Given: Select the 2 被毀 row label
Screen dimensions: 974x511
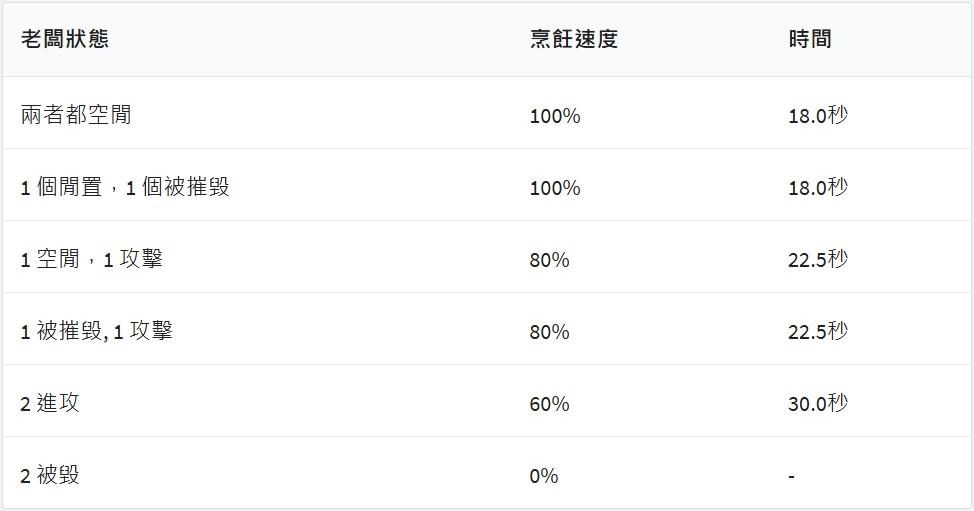Looking at the screenshot, I should click(x=50, y=475).
